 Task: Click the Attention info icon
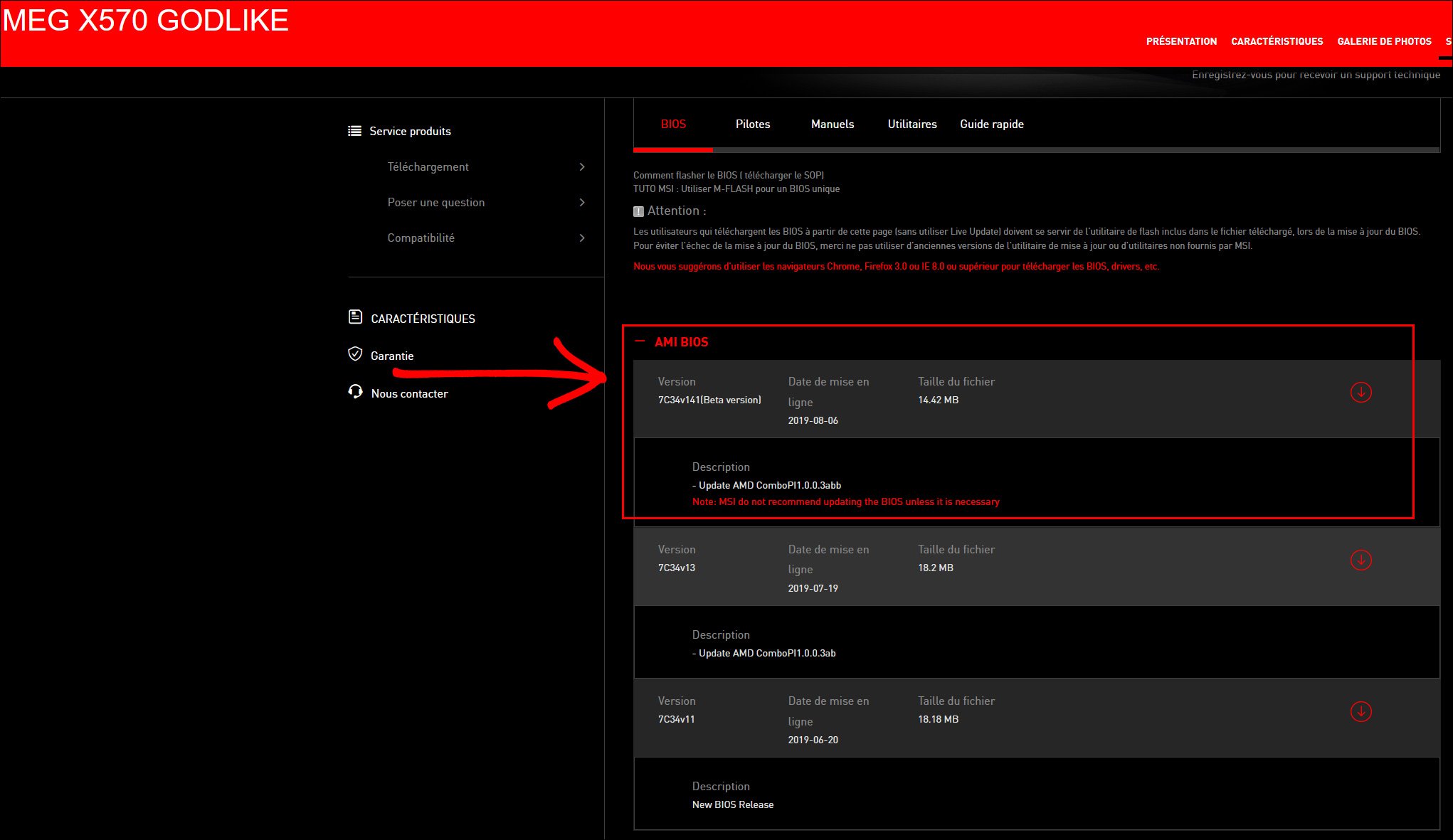point(638,211)
